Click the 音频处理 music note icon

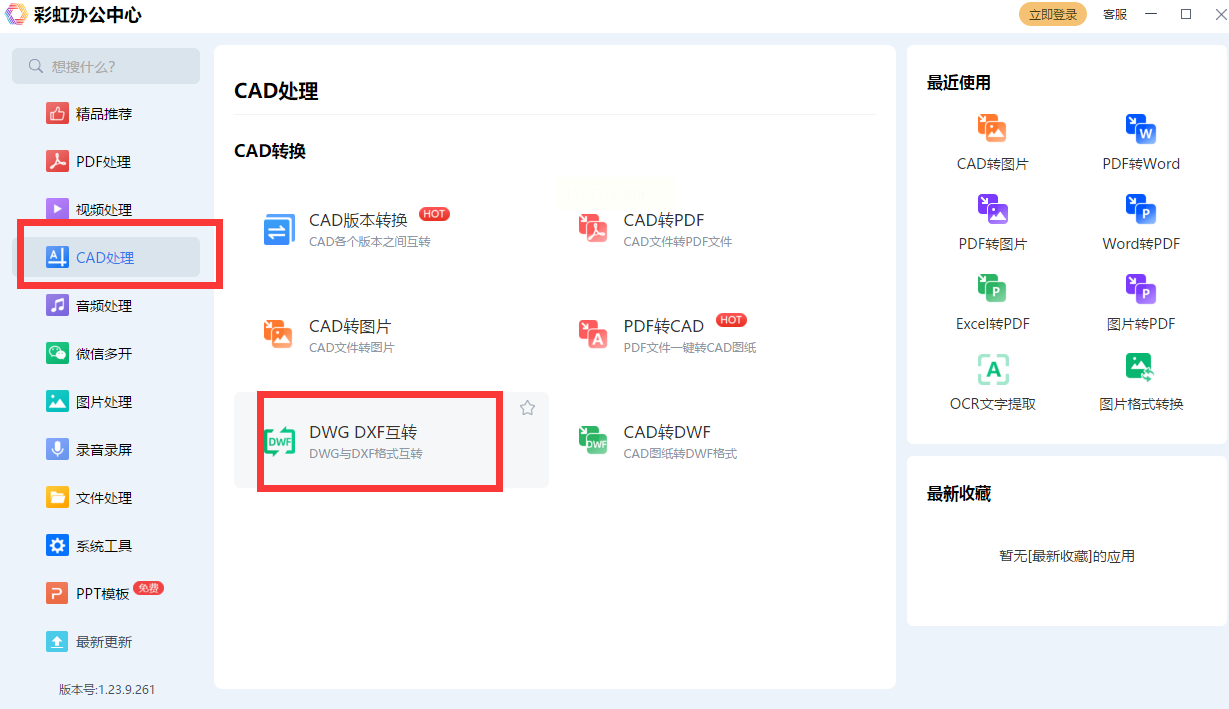57,305
